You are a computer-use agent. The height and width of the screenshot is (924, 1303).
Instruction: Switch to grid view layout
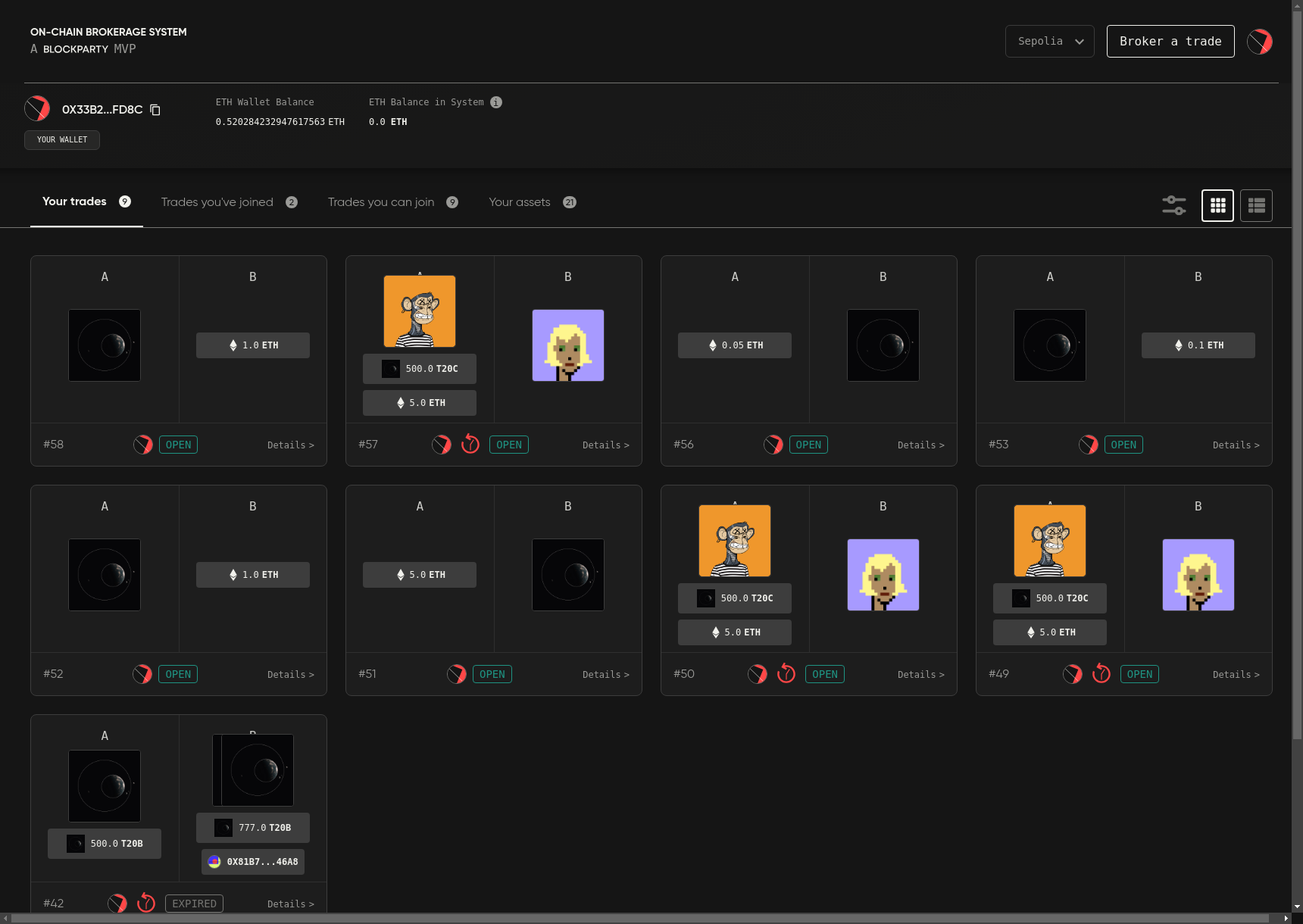coord(1217,205)
